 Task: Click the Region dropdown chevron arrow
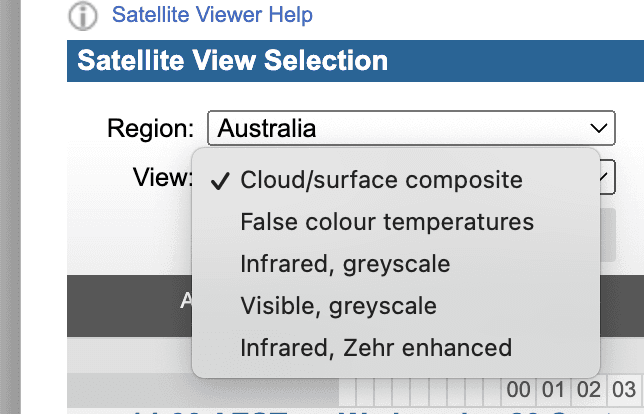point(598,128)
